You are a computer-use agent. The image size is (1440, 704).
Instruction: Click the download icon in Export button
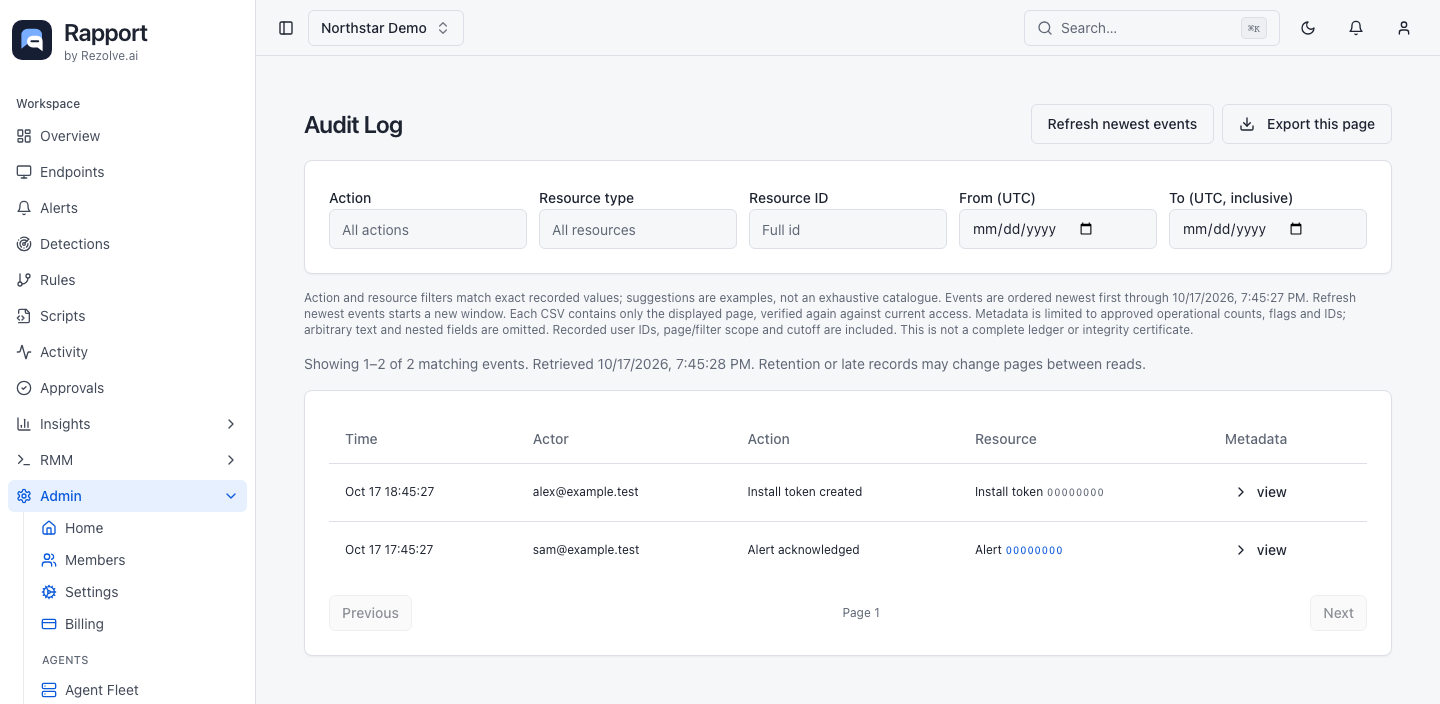[1247, 124]
